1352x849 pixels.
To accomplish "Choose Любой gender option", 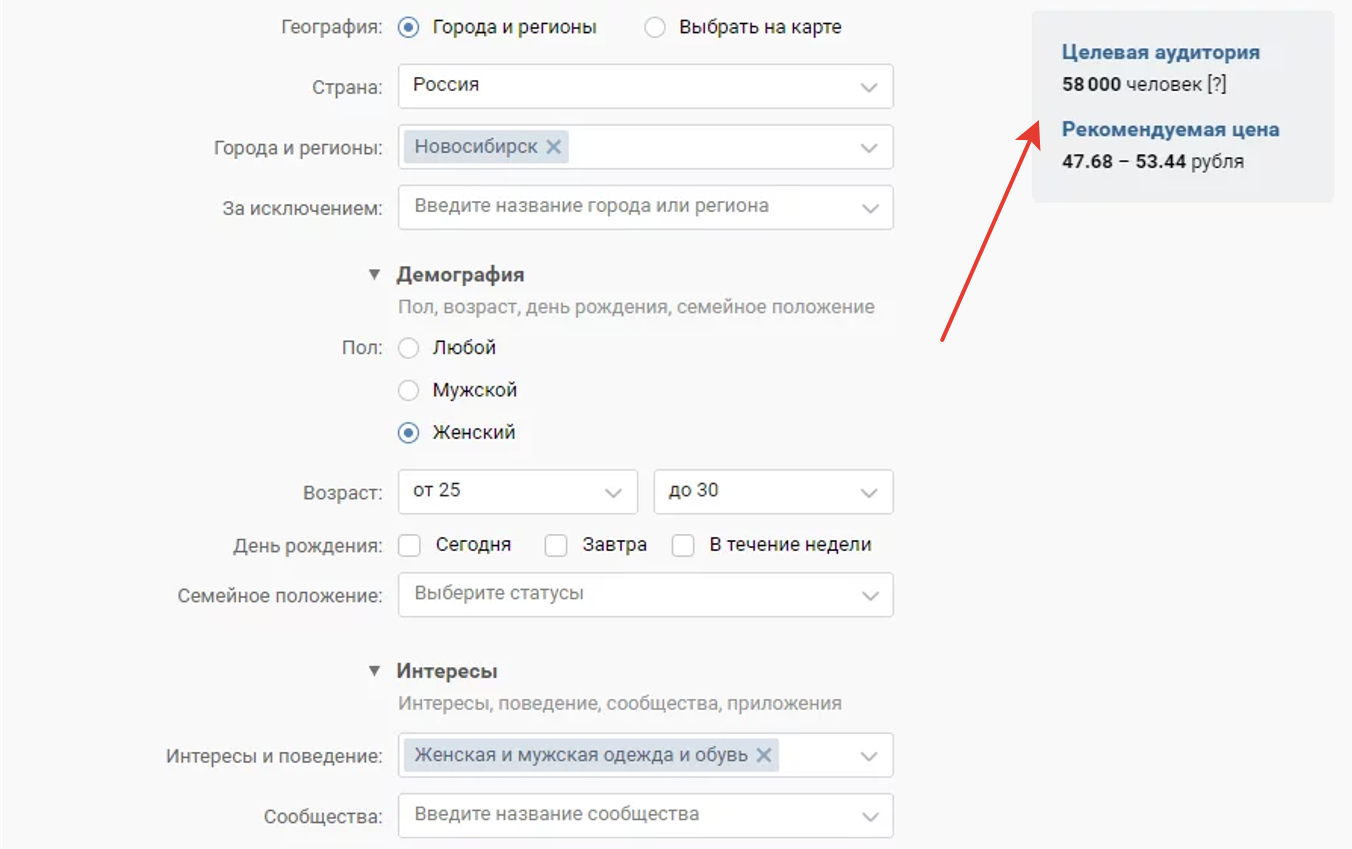I will [x=408, y=348].
